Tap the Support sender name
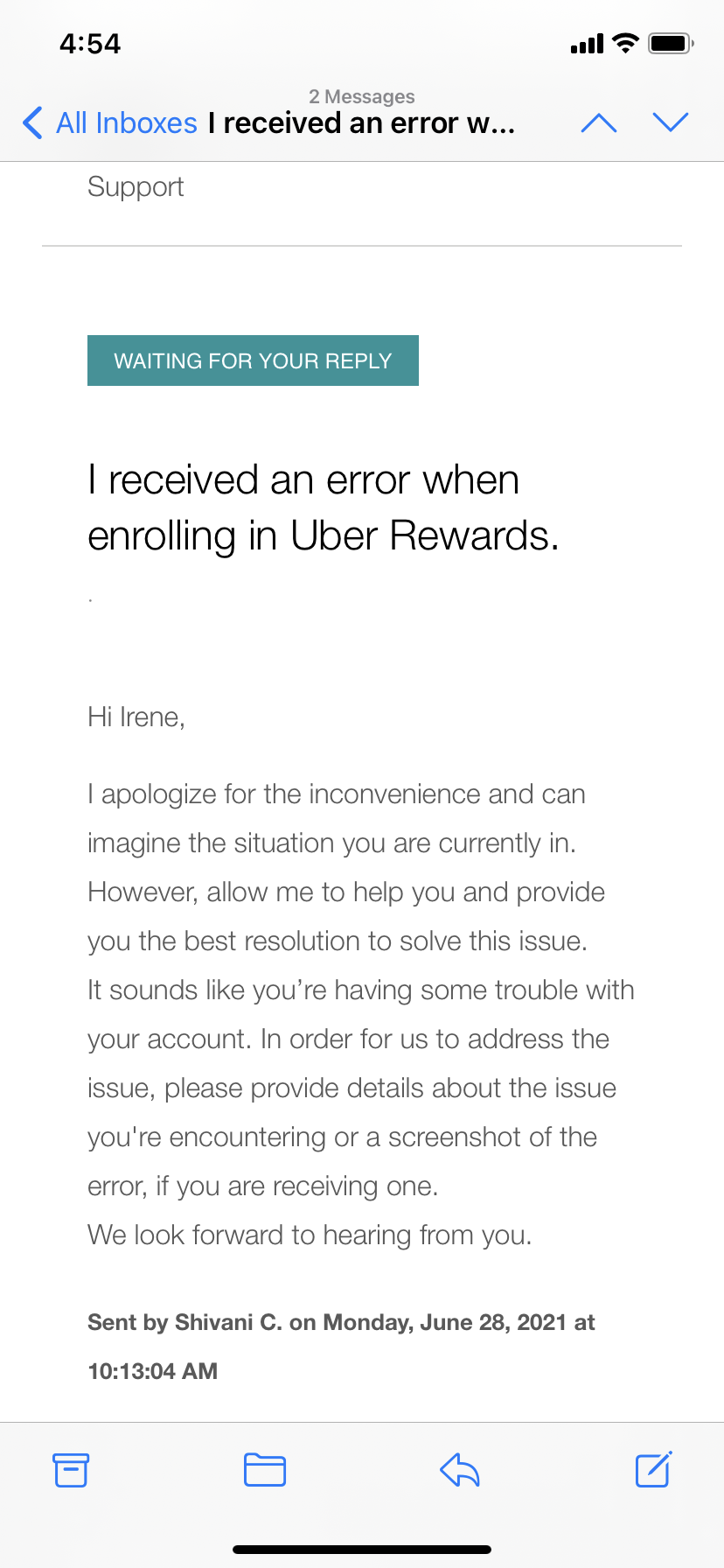This screenshot has height=1568, width=724. point(136,187)
